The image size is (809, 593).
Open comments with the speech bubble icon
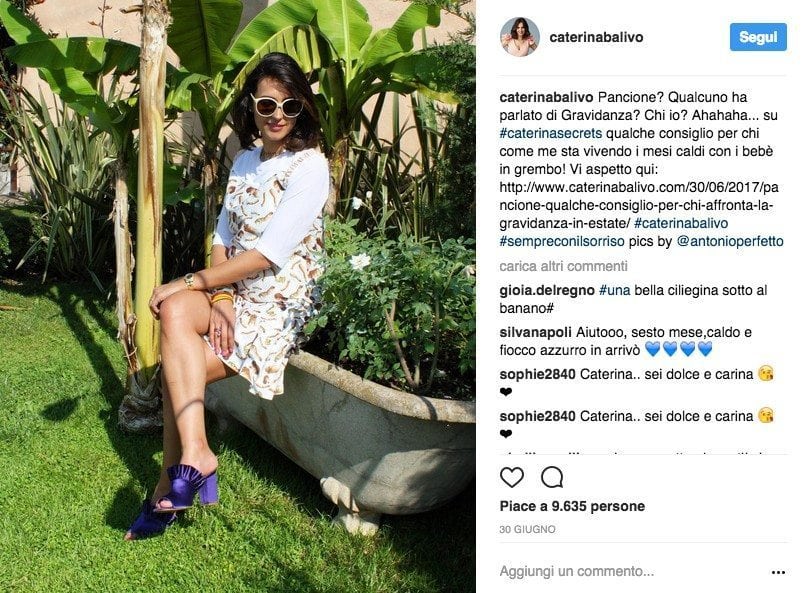click(x=552, y=477)
